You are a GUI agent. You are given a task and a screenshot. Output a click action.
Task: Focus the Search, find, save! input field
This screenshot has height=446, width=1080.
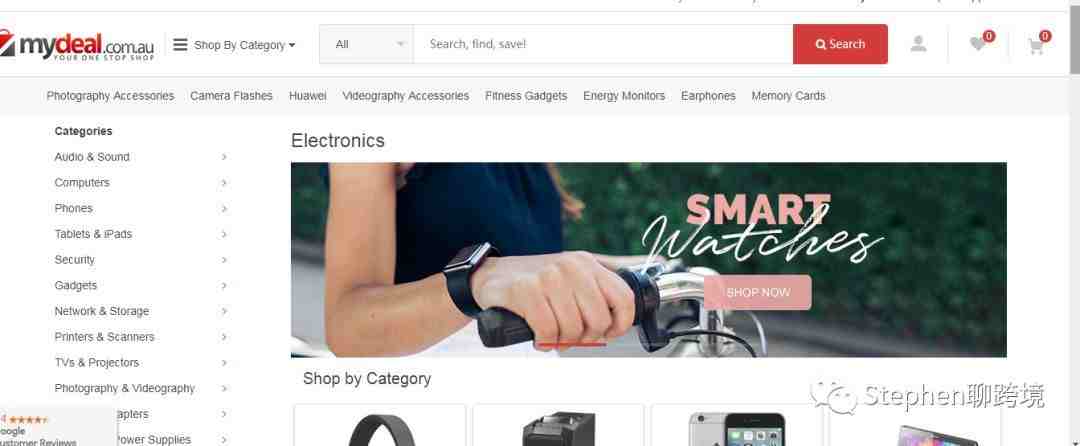pyautogui.click(x=603, y=44)
